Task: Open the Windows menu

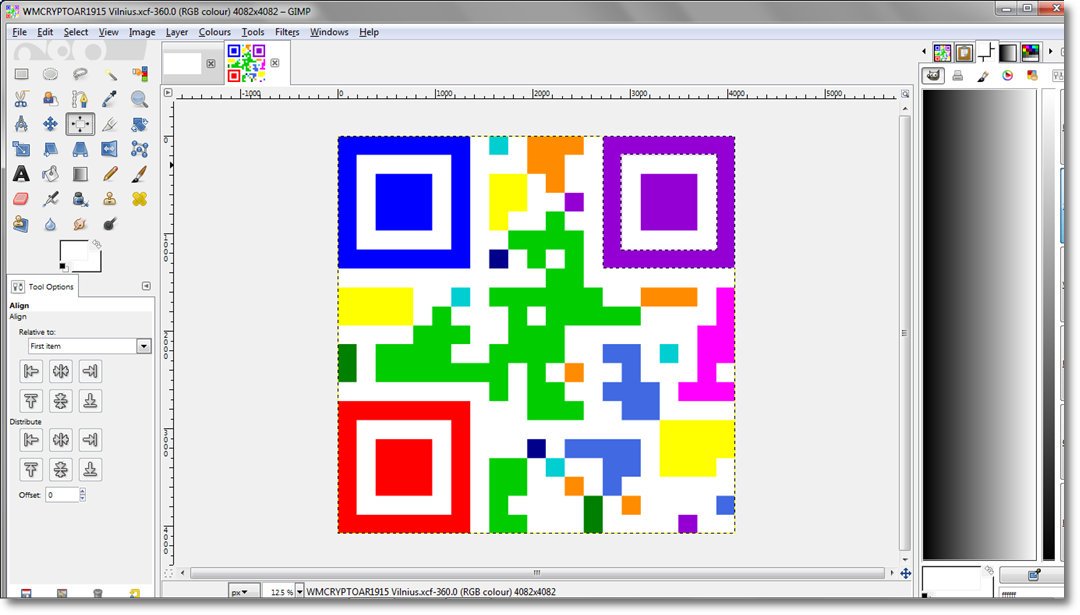Action: click(329, 32)
